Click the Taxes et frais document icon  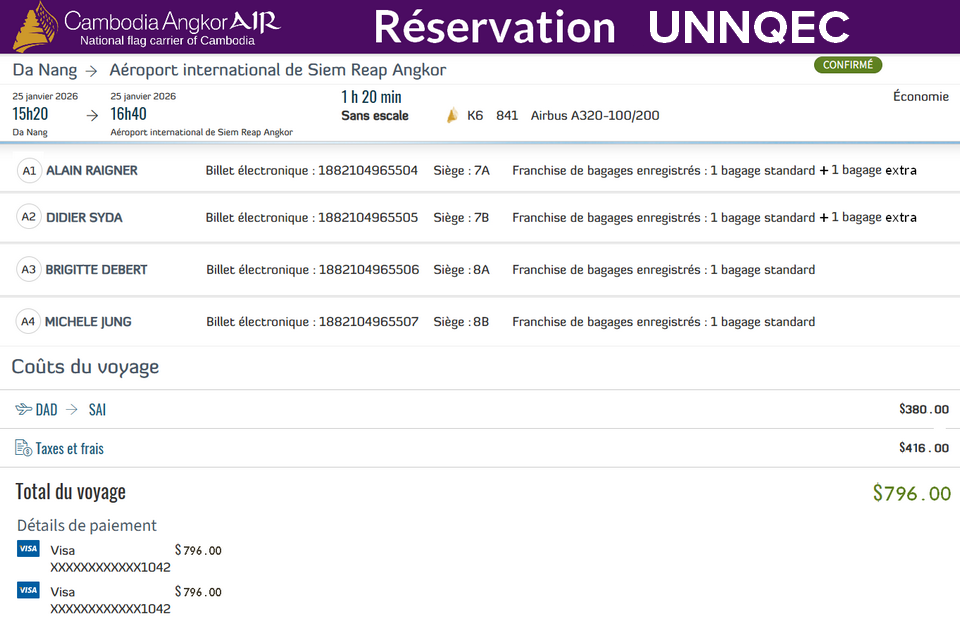(24, 448)
